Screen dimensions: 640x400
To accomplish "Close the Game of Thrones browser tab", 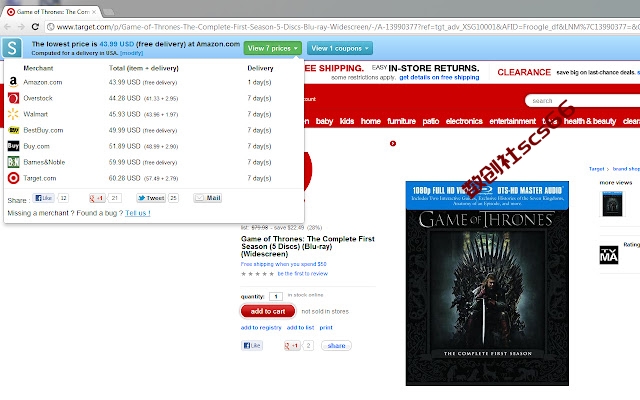I will [94, 12].
